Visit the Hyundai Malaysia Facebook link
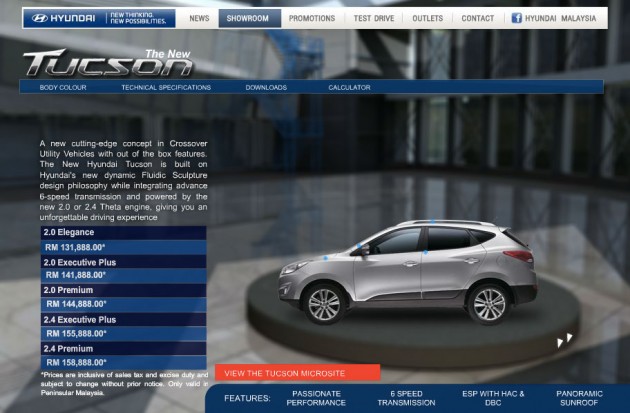This screenshot has height=413, width=630. click(560, 18)
